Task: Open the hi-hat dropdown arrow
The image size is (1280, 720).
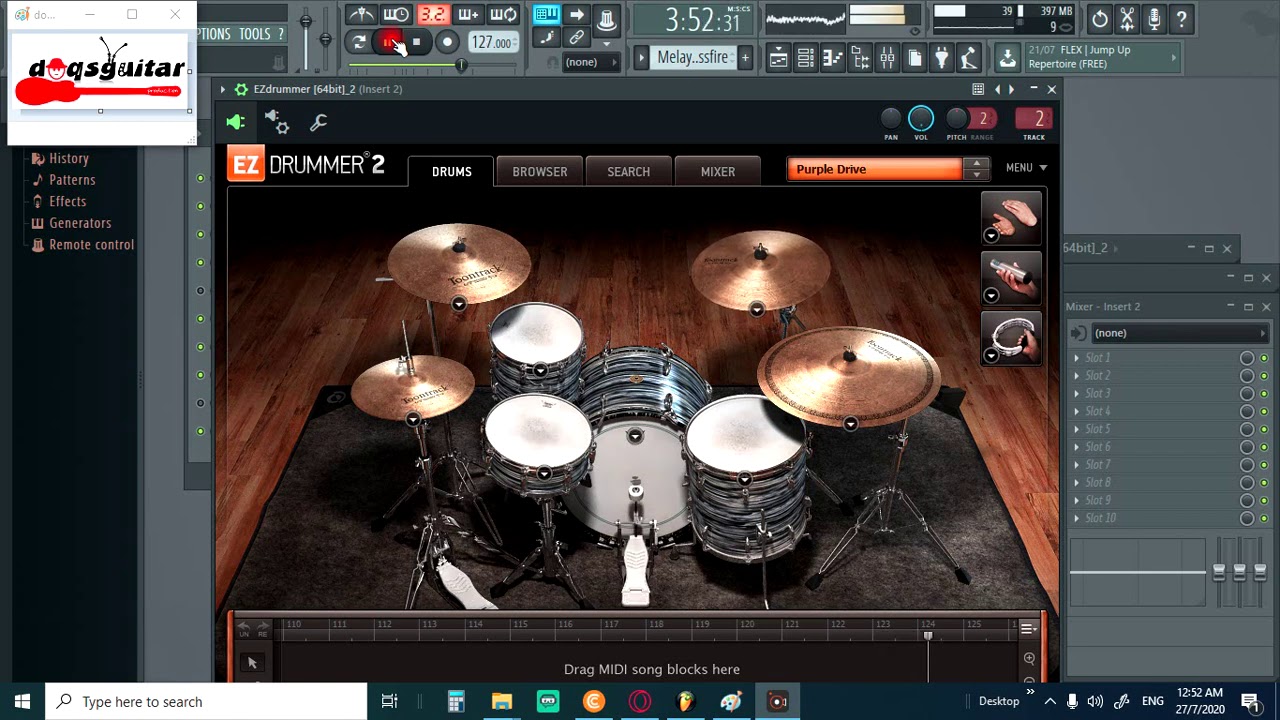Action: [413, 420]
